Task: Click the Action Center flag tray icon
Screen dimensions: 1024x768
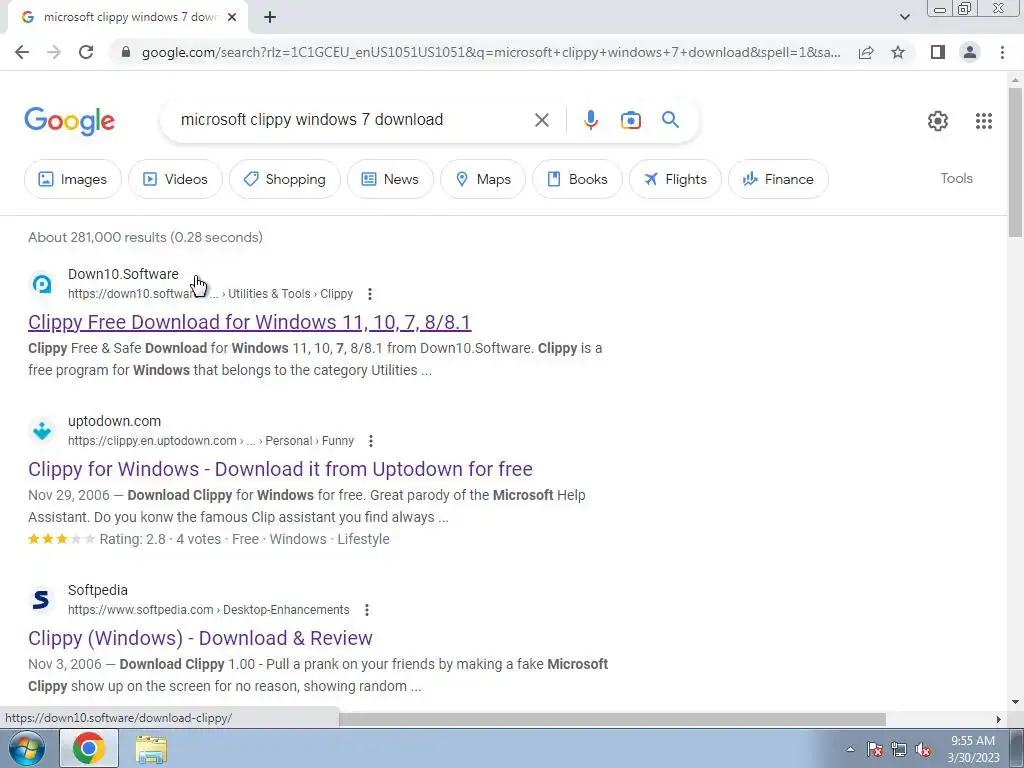Action: 875,749
